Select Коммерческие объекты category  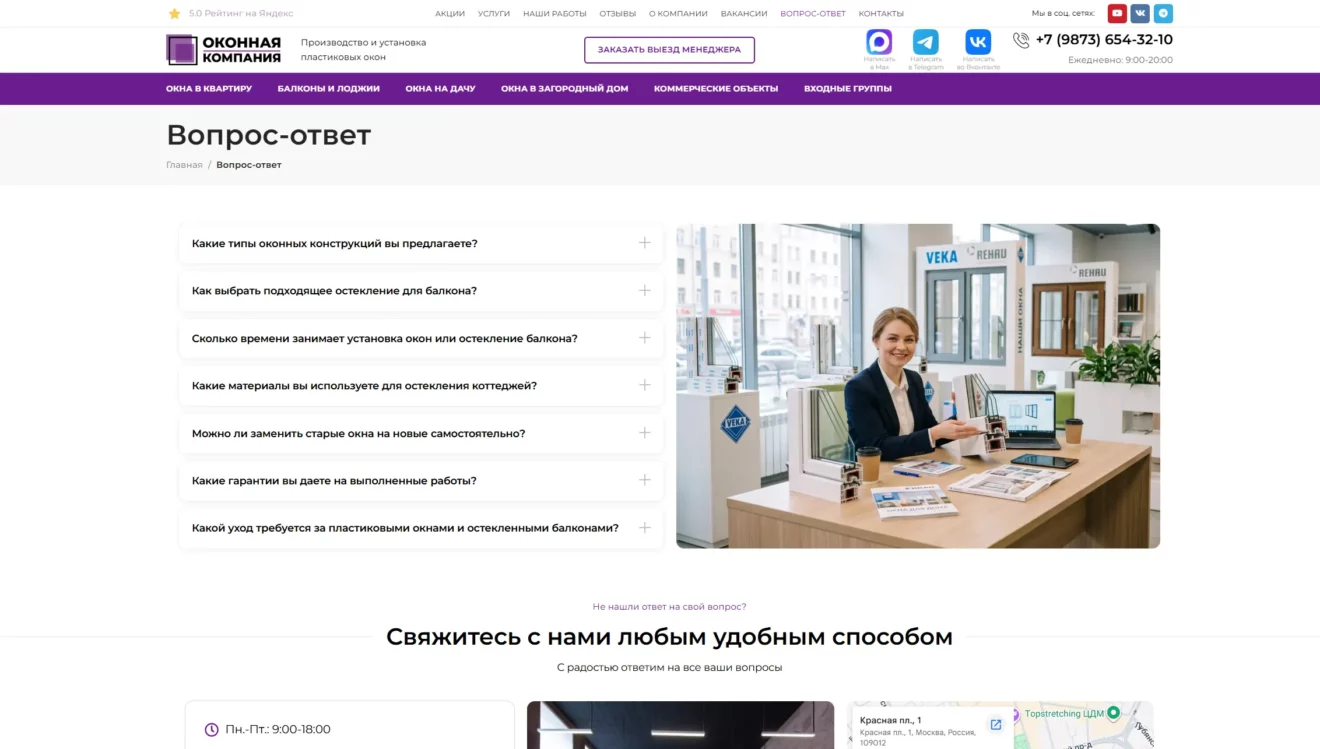click(716, 89)
